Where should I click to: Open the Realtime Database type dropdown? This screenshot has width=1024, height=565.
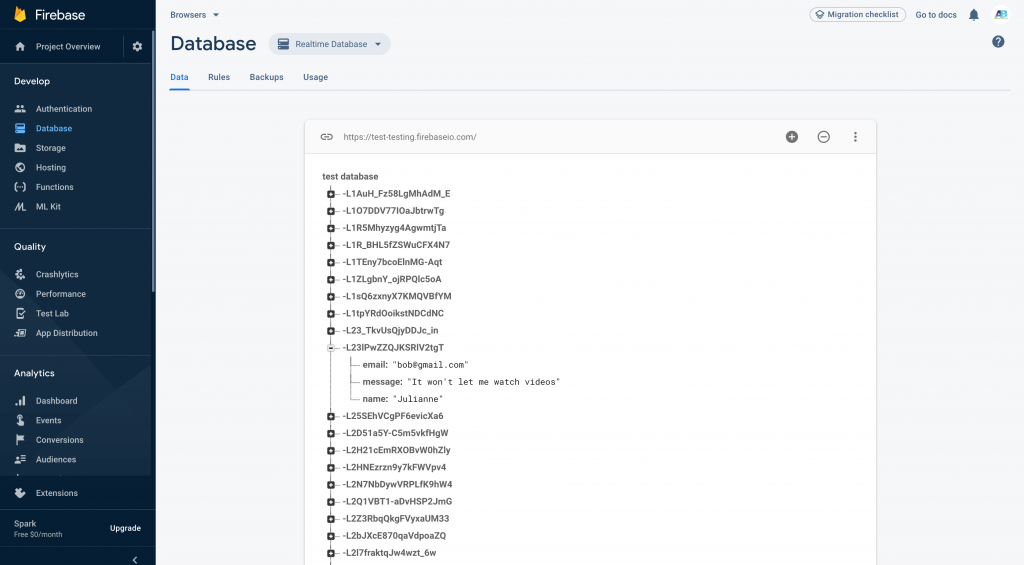pos(329,44)
